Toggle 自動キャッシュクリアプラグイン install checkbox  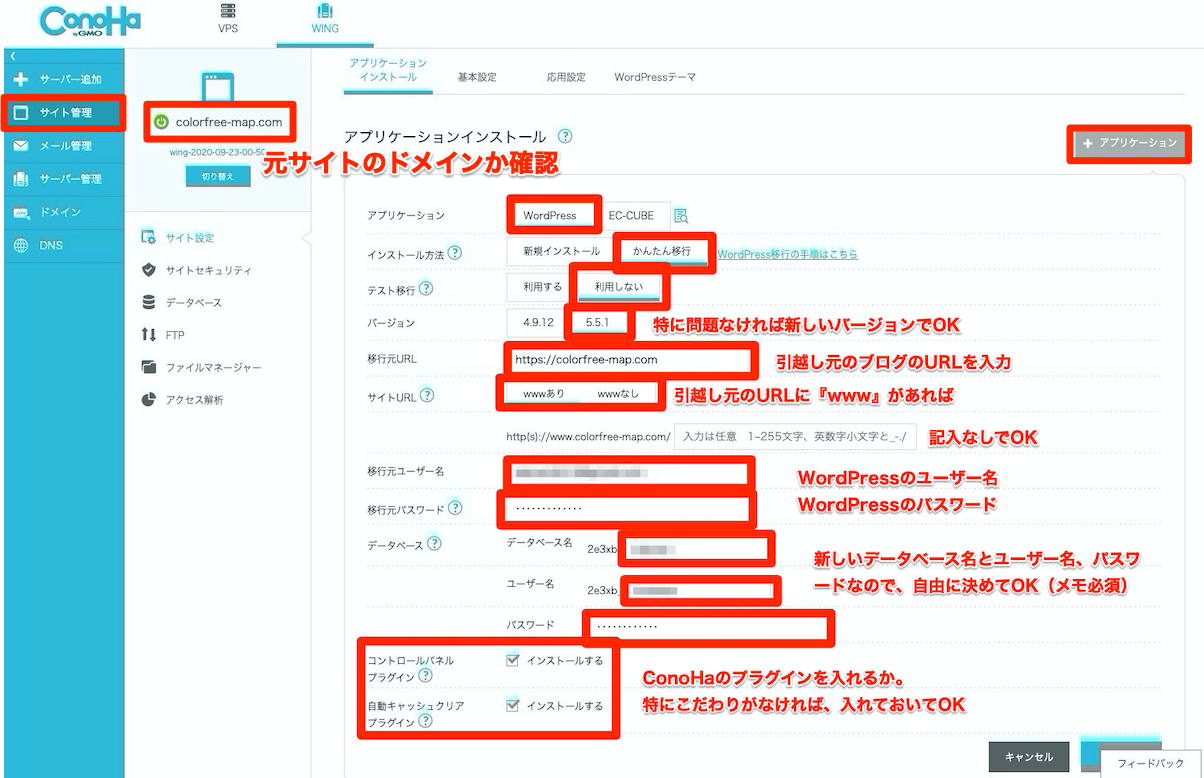pos(513,706)
